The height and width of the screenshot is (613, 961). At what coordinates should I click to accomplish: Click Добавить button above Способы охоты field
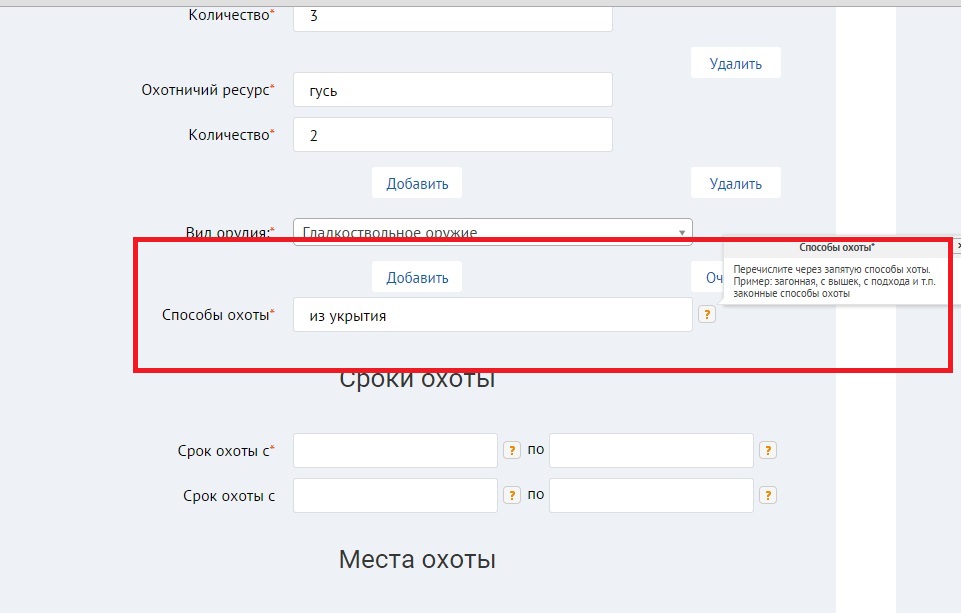pyautogui.click(x=417, y=277)
